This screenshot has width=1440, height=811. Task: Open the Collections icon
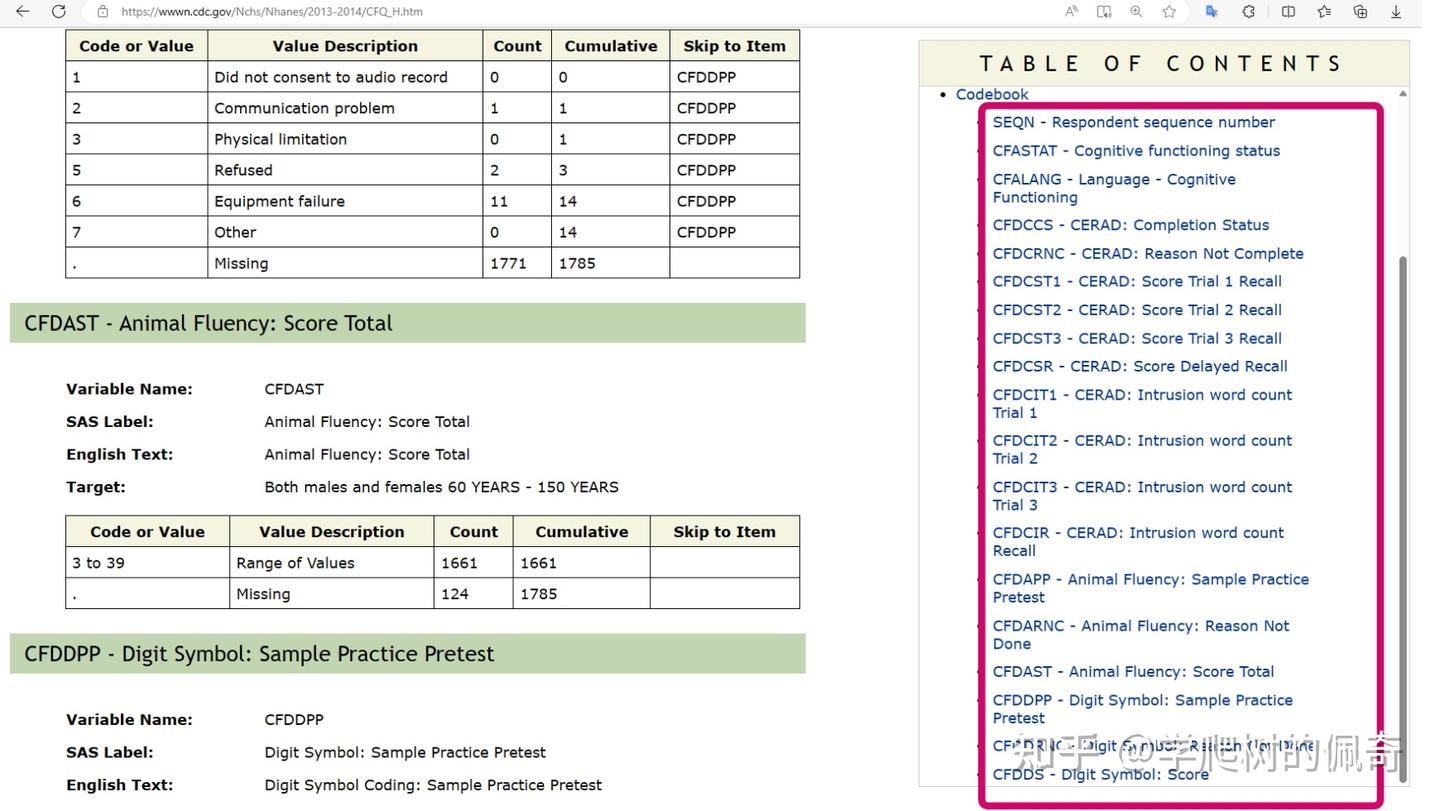(1360, 12)
